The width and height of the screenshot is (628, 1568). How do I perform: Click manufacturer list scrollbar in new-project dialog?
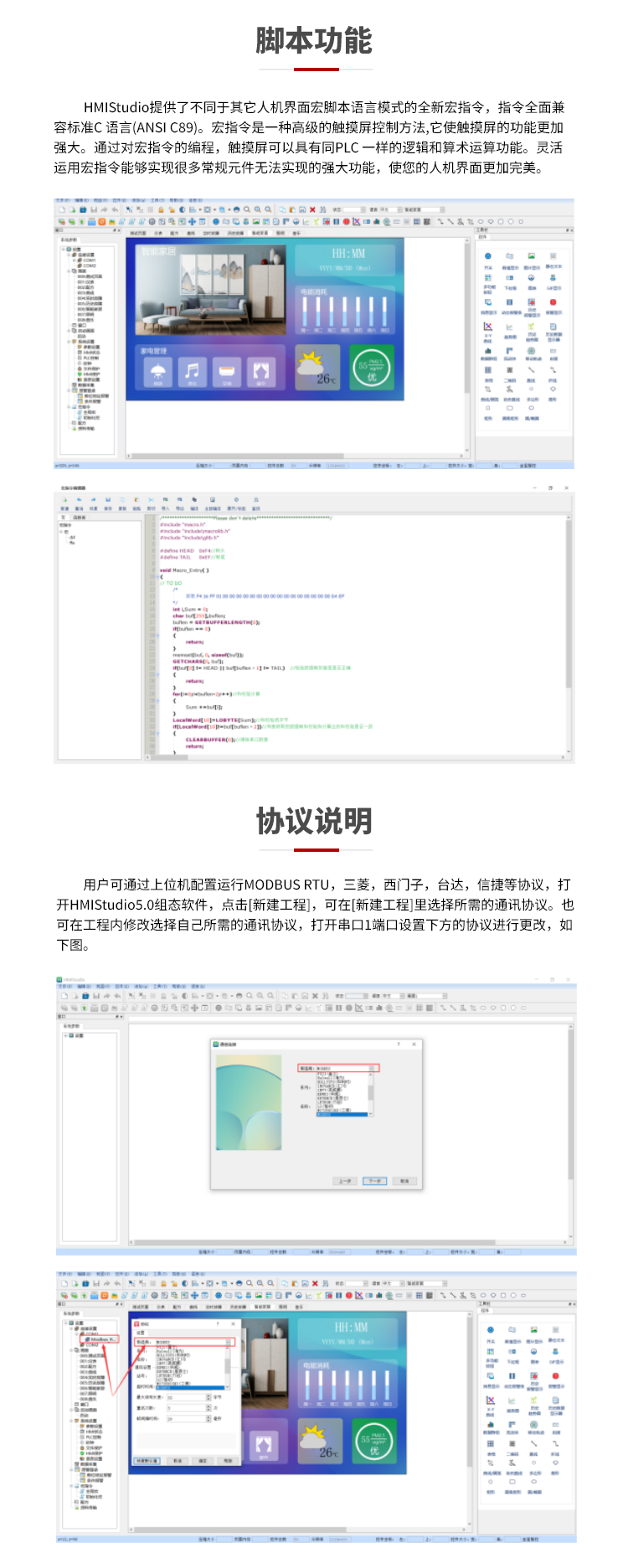coord(371,1094)
